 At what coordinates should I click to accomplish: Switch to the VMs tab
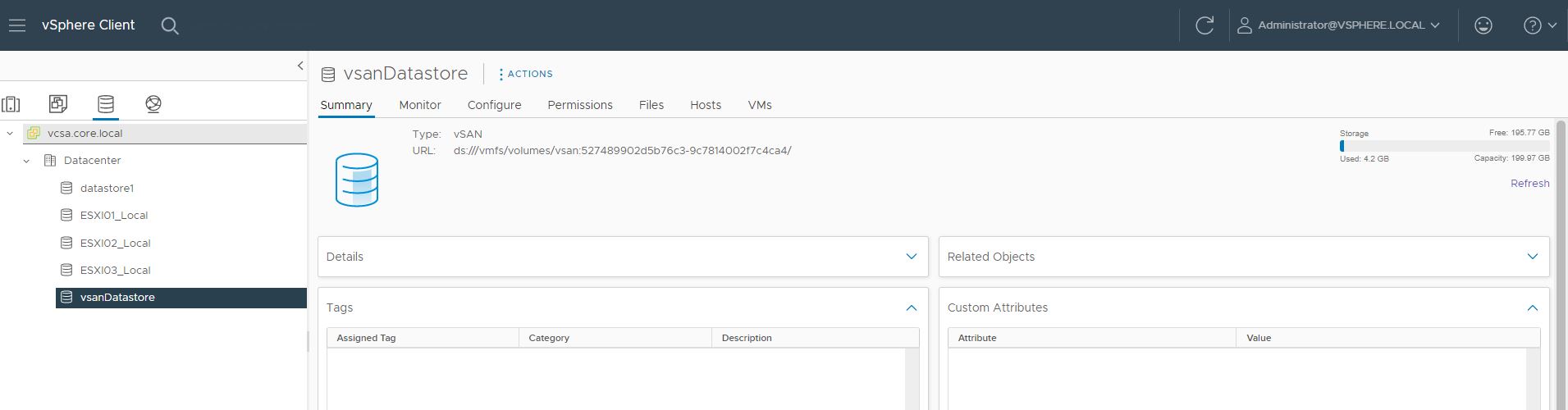tap(760, 105)
